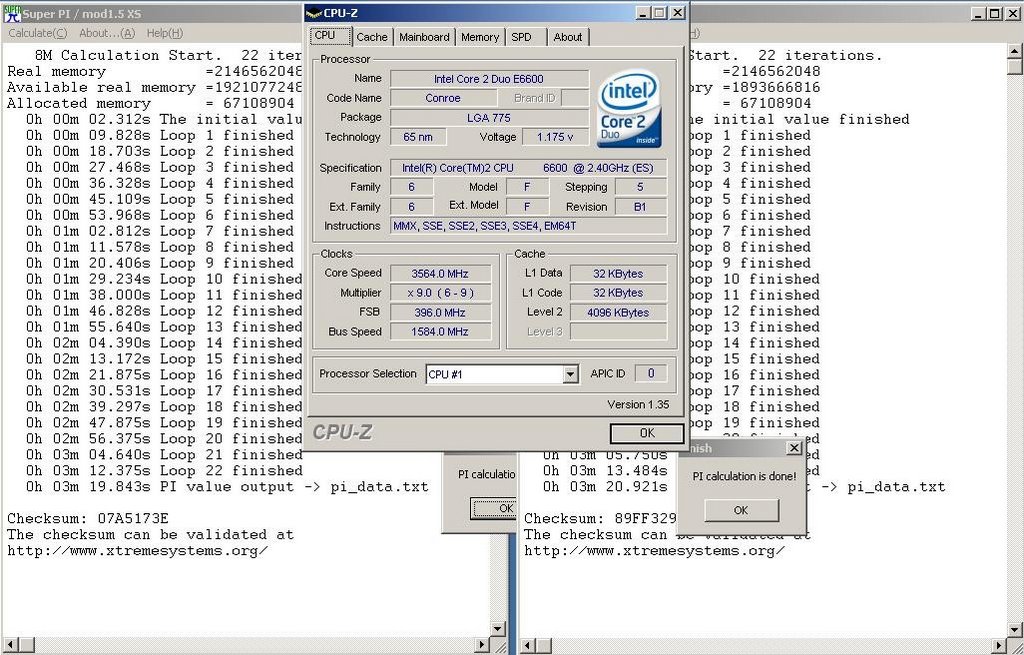This screenshot has width=1024, height=655.
Task: Minimize the right Super PI window
Action: [x=977, y=13]
